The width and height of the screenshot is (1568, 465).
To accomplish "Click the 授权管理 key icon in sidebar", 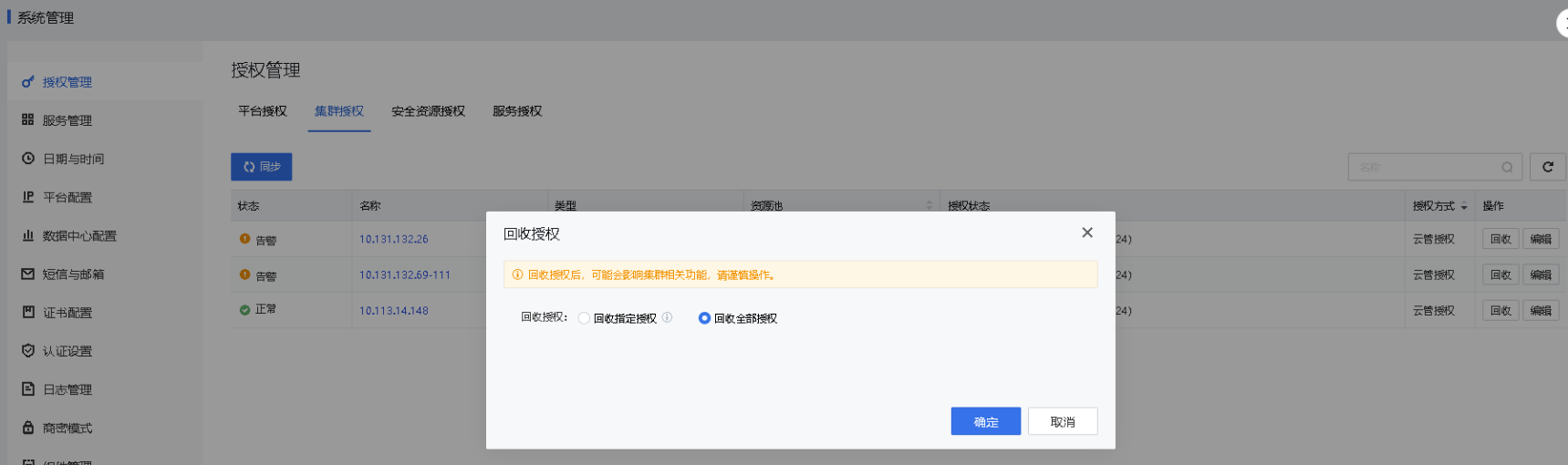I will pos(28,82).
